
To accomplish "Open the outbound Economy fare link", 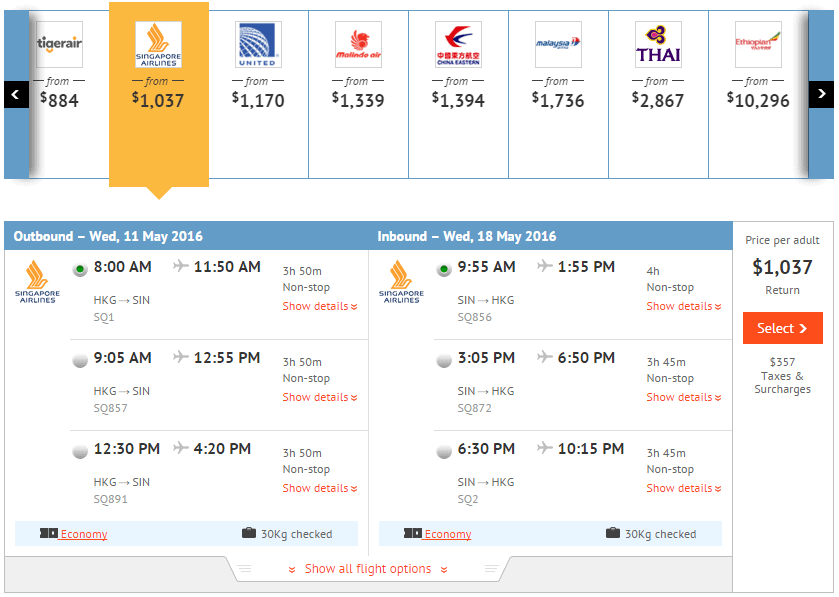I will point(84,534).
